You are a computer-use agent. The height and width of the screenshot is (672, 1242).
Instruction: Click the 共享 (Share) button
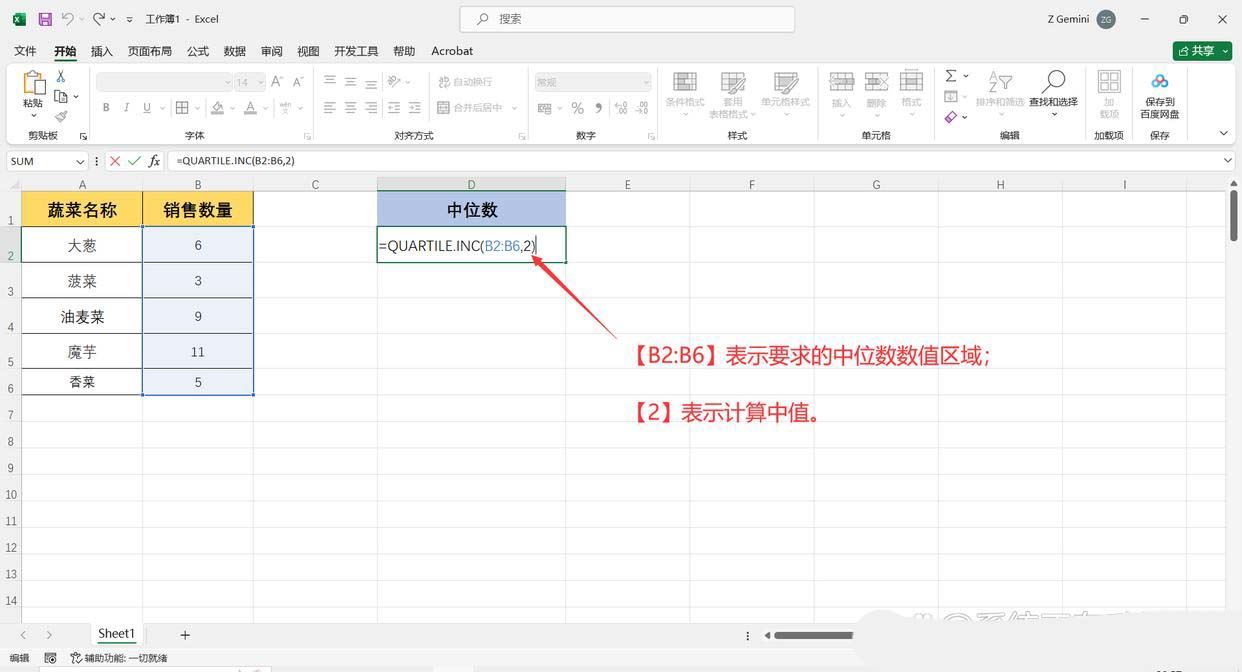pyautogui.click(x=1201, y=51)
